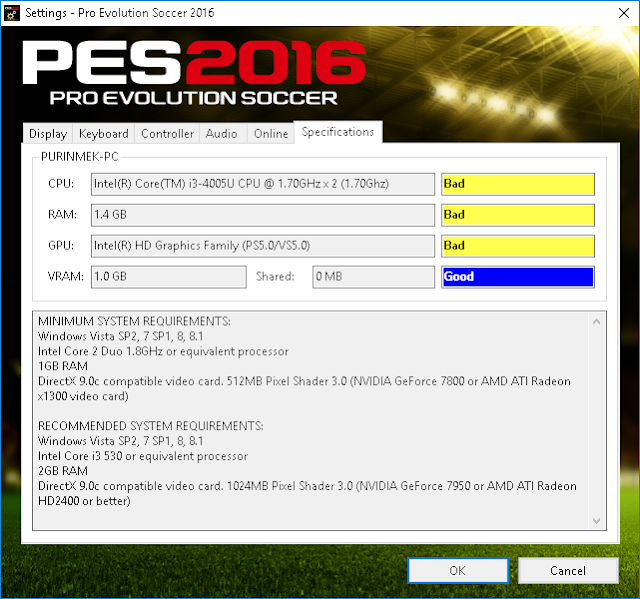Screen dimensions: 640x599
Task: Select the Online tab
Action: tap(271, 133)
